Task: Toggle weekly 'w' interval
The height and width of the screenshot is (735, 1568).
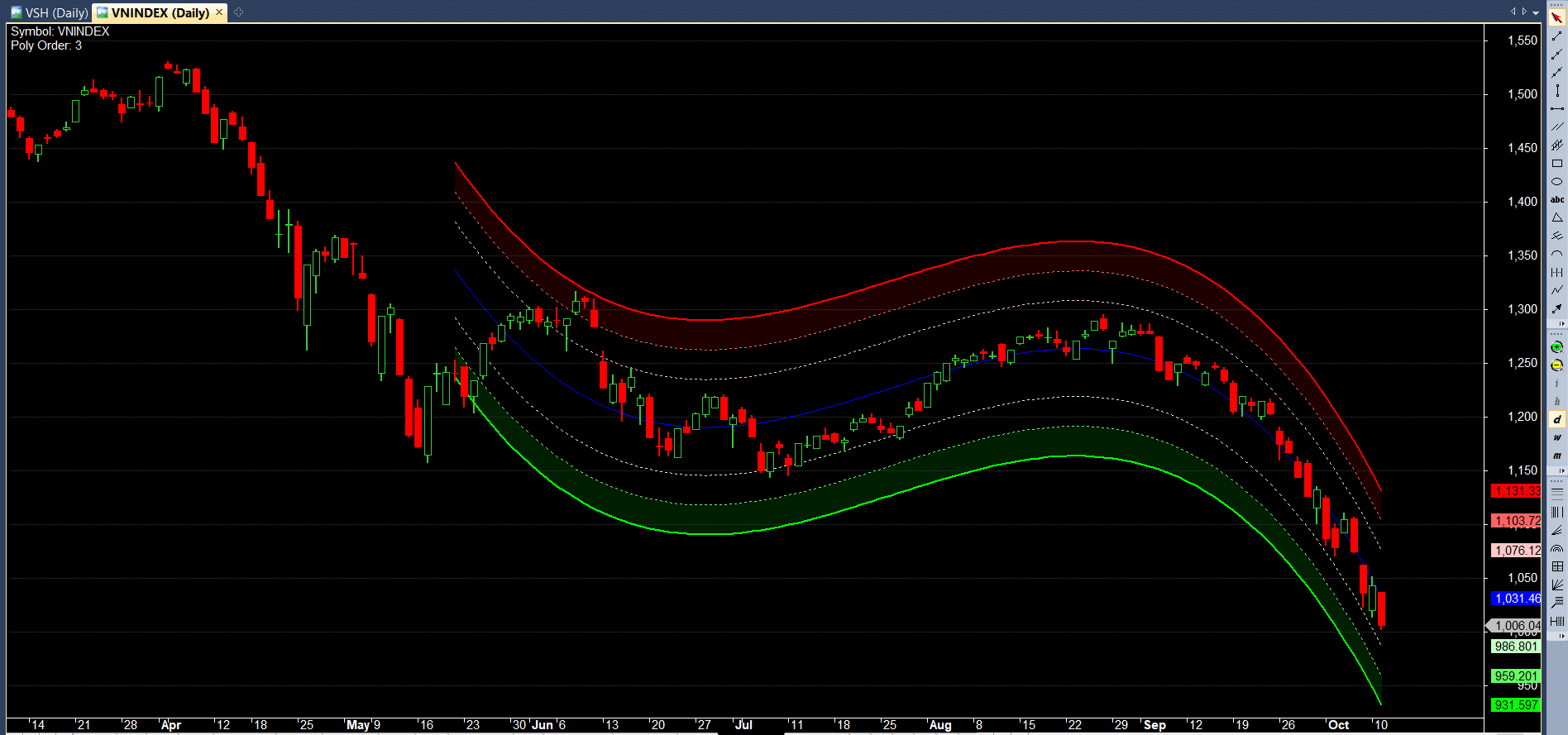Action: point(1556,438)
